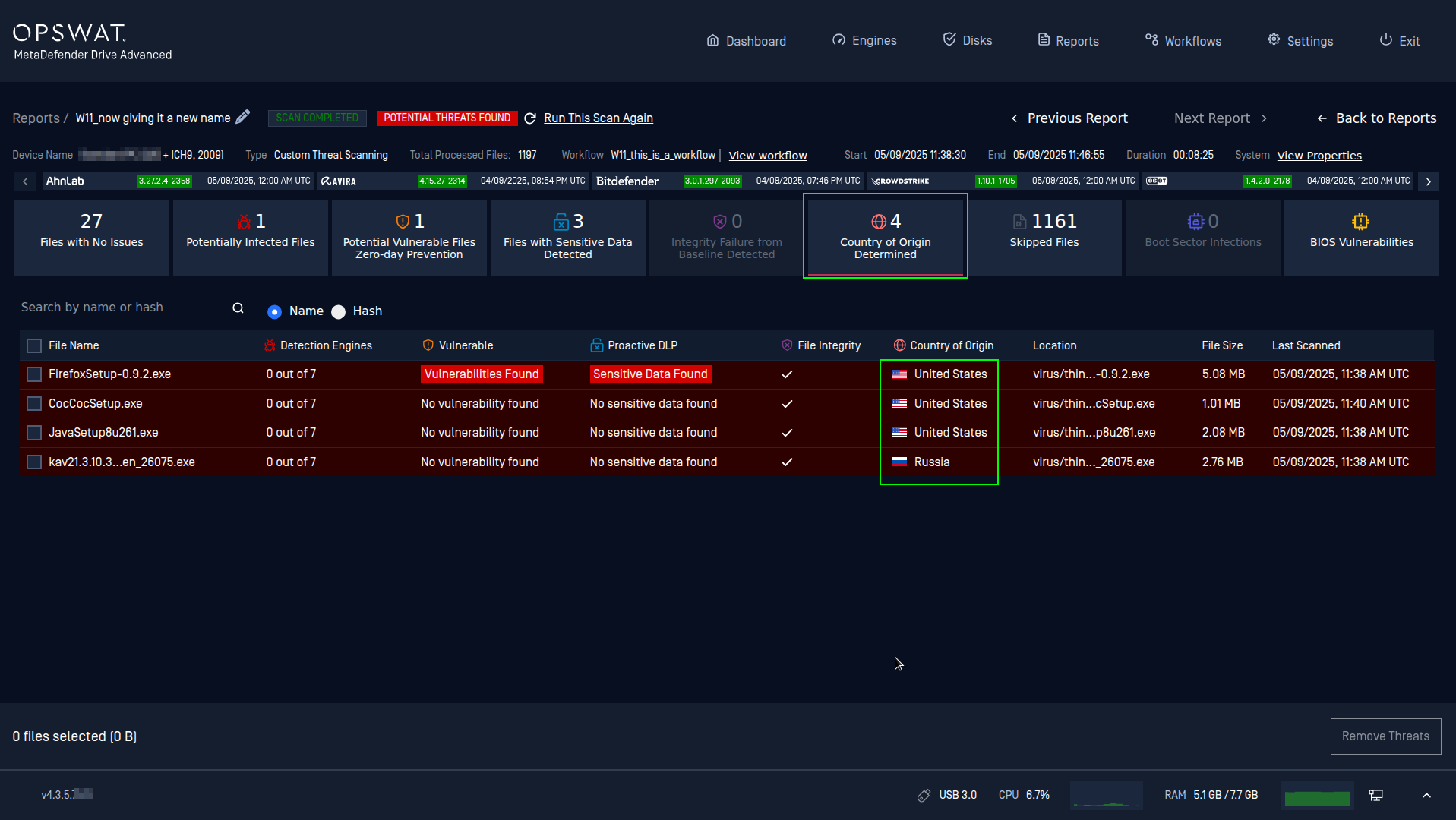Go to Next Report
This screenshot has height=820, width=1456.
[1221, 118]
